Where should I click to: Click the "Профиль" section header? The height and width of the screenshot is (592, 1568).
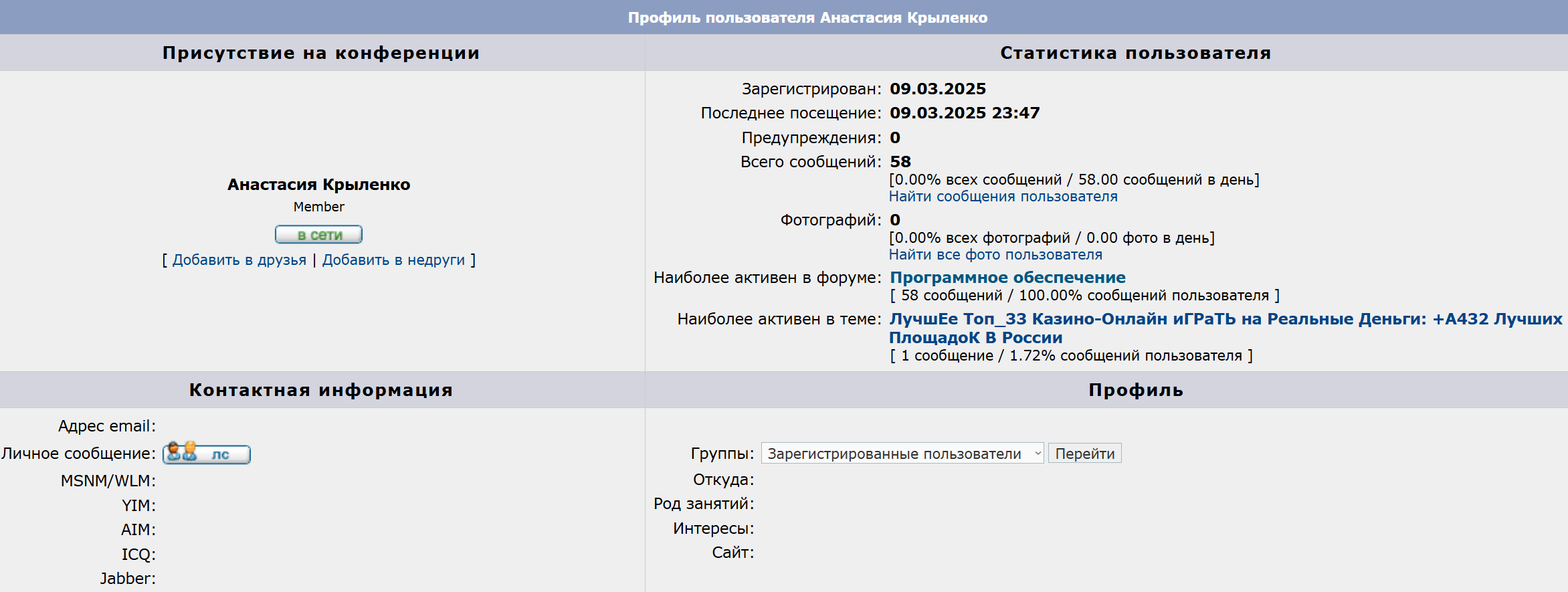click(x=1135, y=390)
